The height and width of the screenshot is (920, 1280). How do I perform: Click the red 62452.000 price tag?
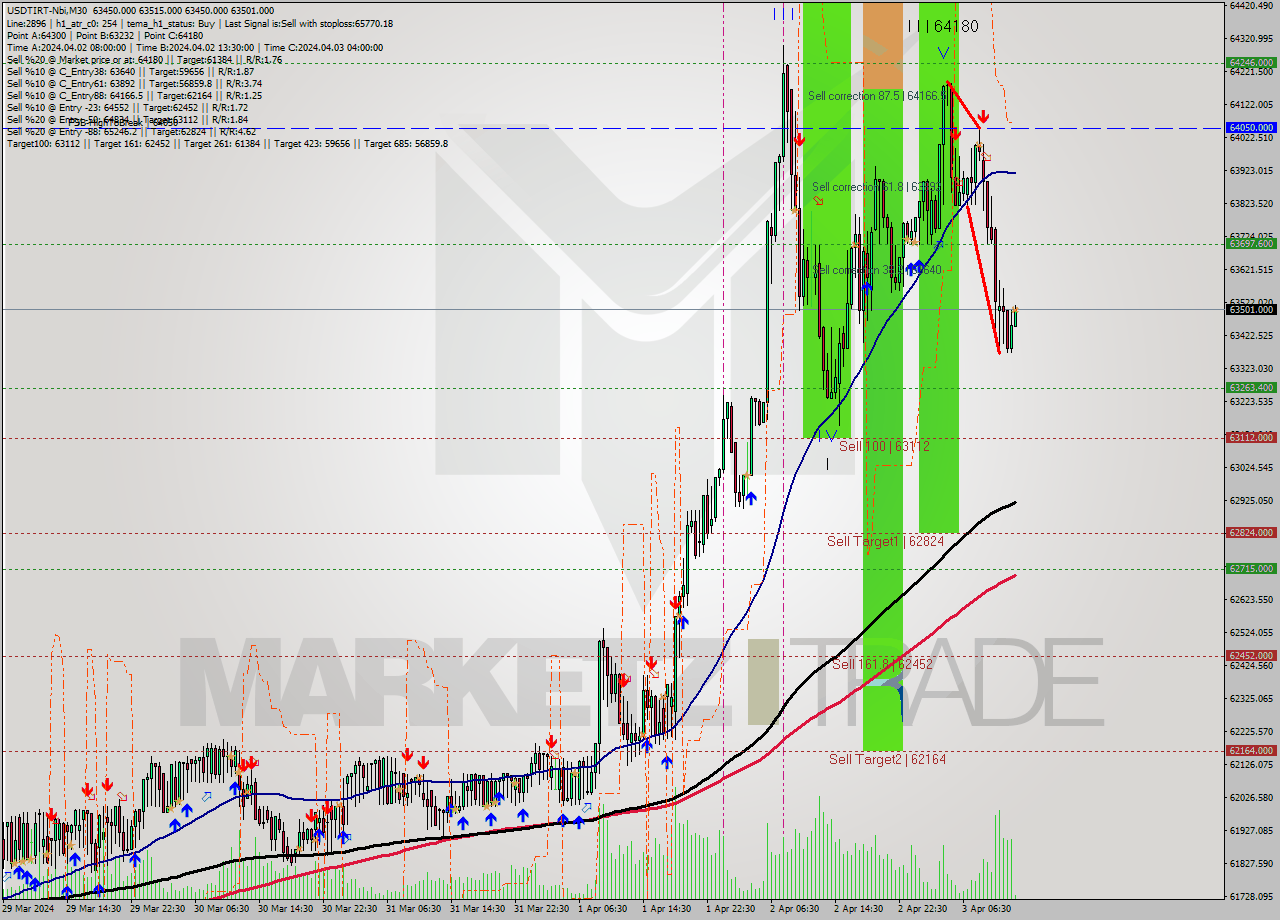[x=1250, y=656]
